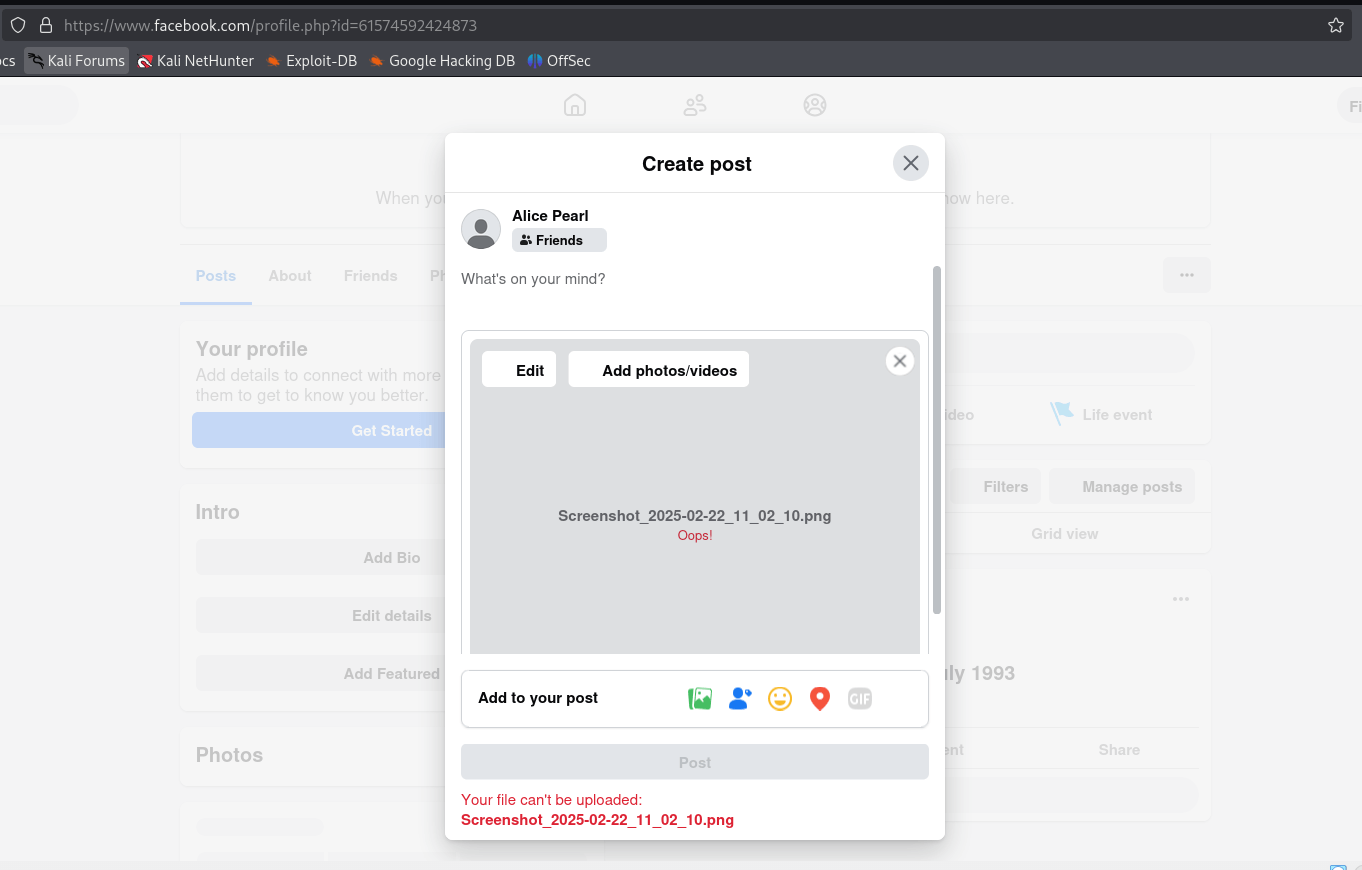
Task: Click Manage posts button
Action: 1122,487
